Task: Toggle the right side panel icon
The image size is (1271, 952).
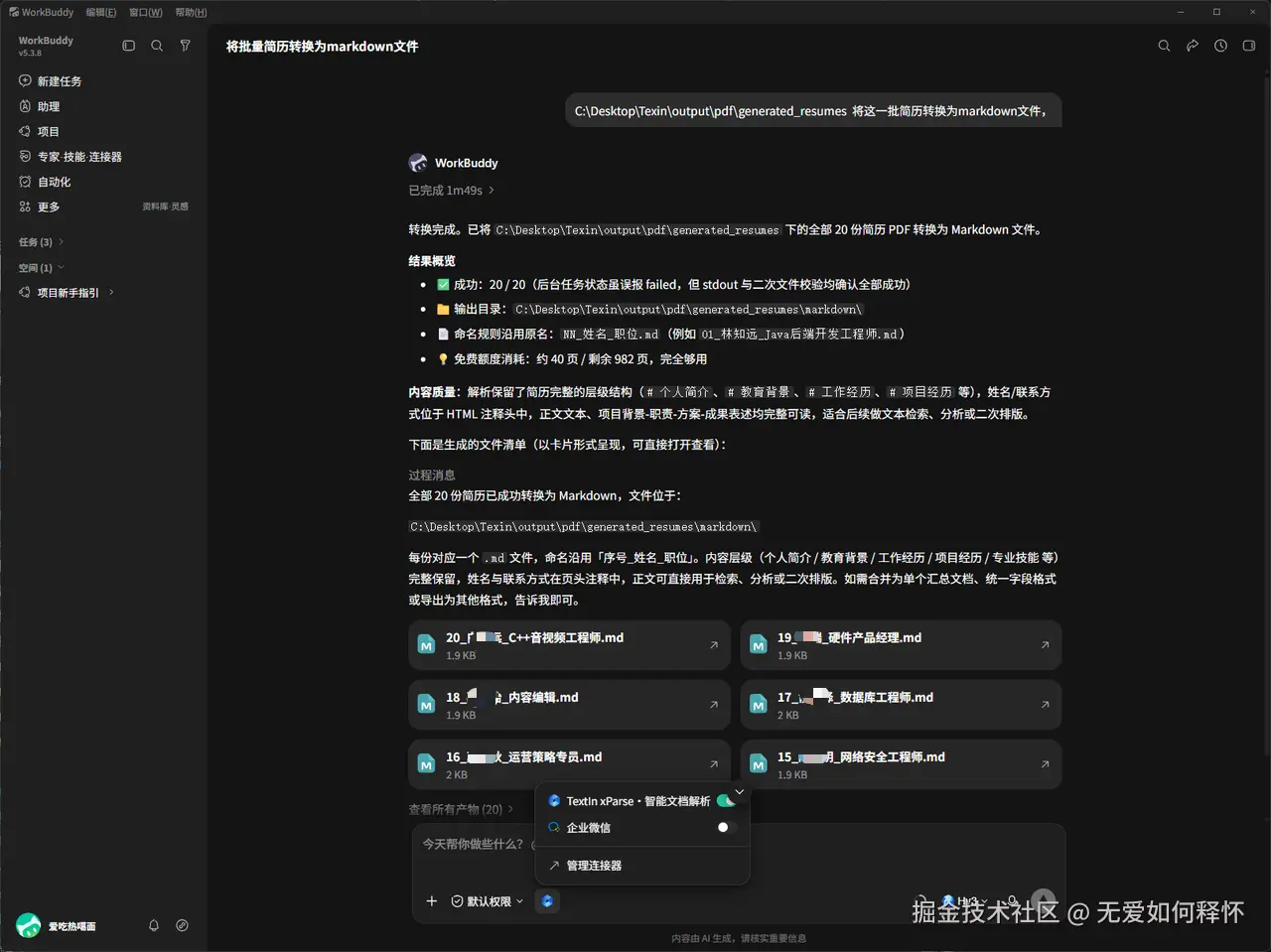Action: [1249, 46]
